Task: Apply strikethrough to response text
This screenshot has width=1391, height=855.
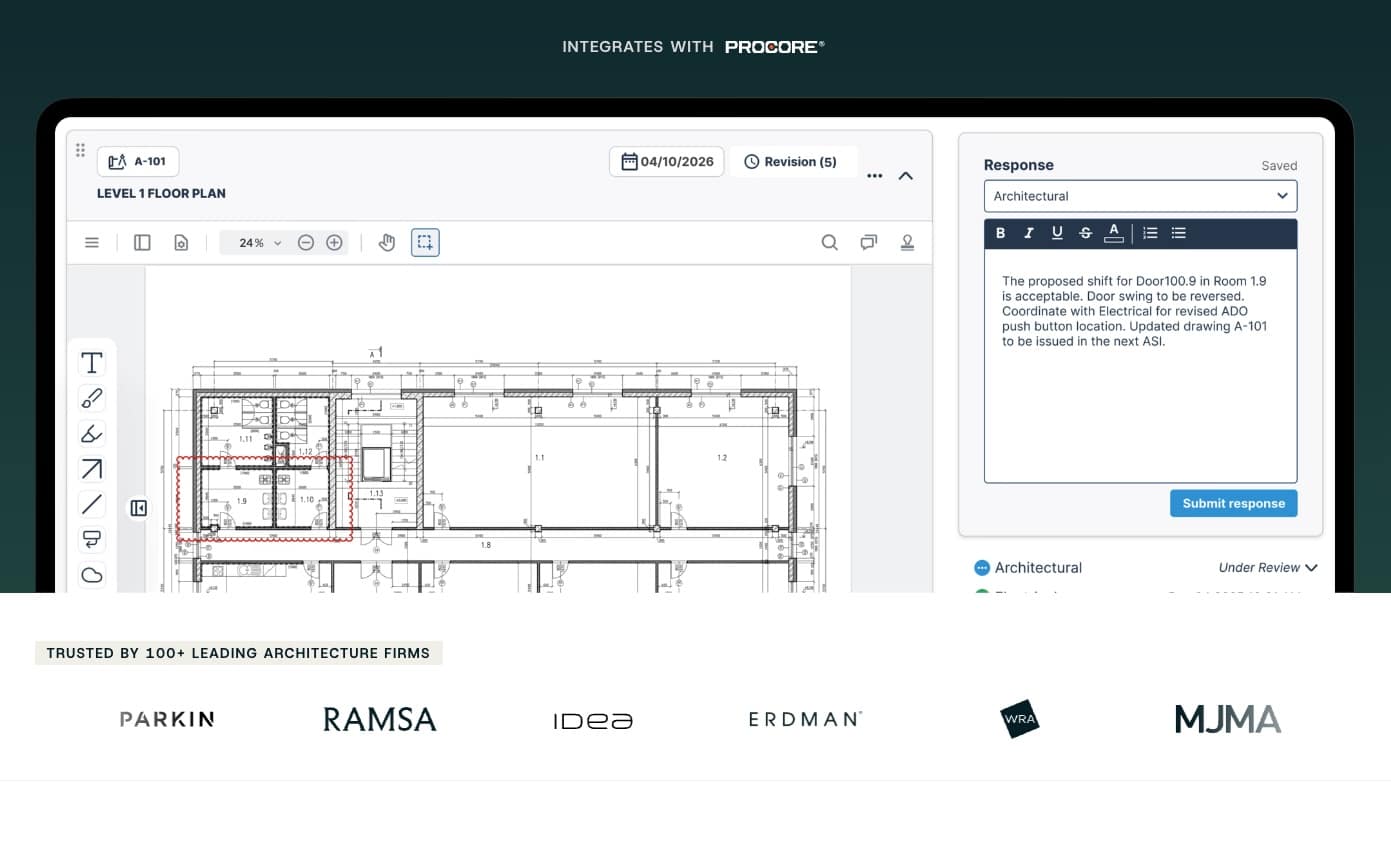Action: tap(1085, 233)
